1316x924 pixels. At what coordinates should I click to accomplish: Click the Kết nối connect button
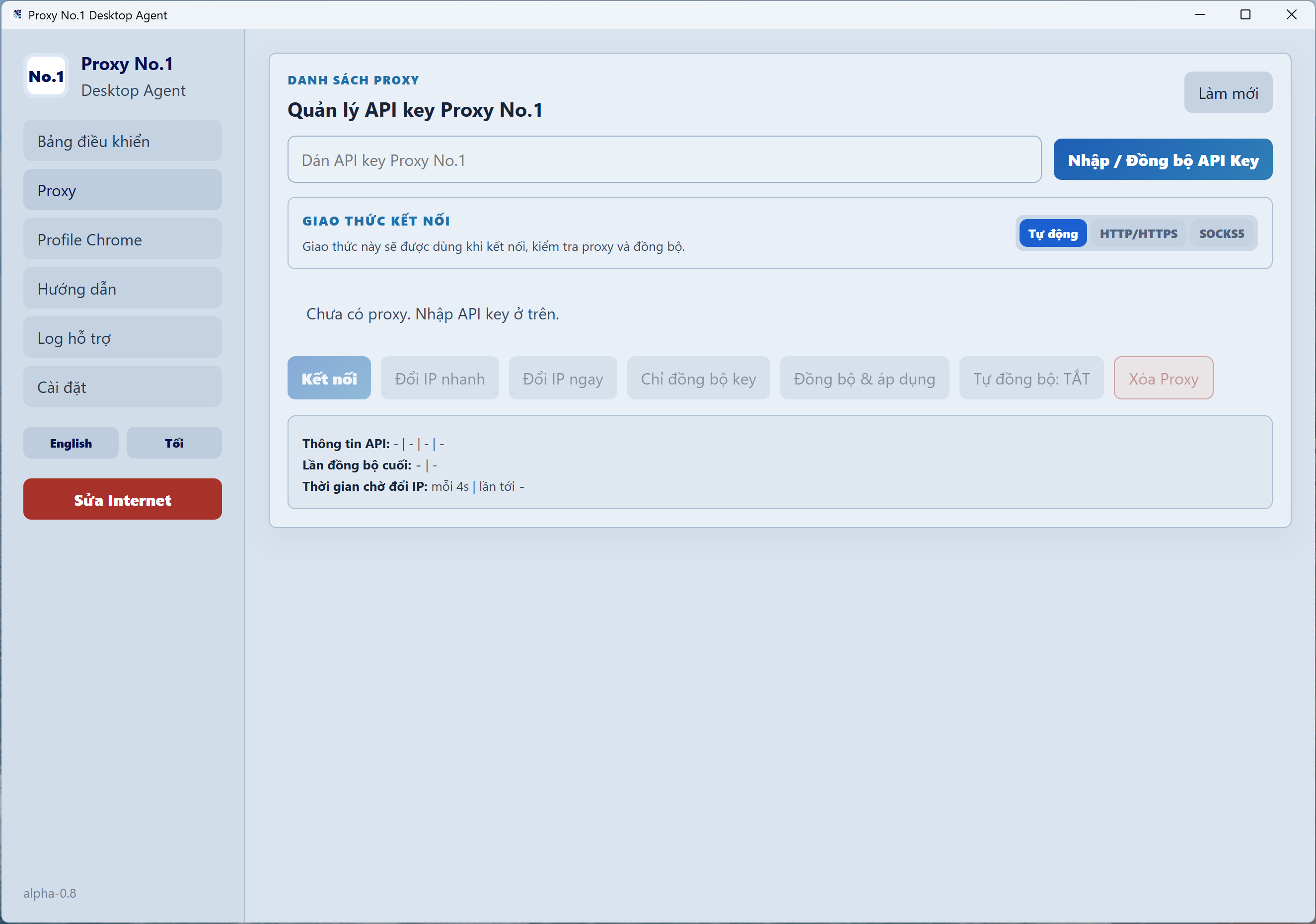329,379
